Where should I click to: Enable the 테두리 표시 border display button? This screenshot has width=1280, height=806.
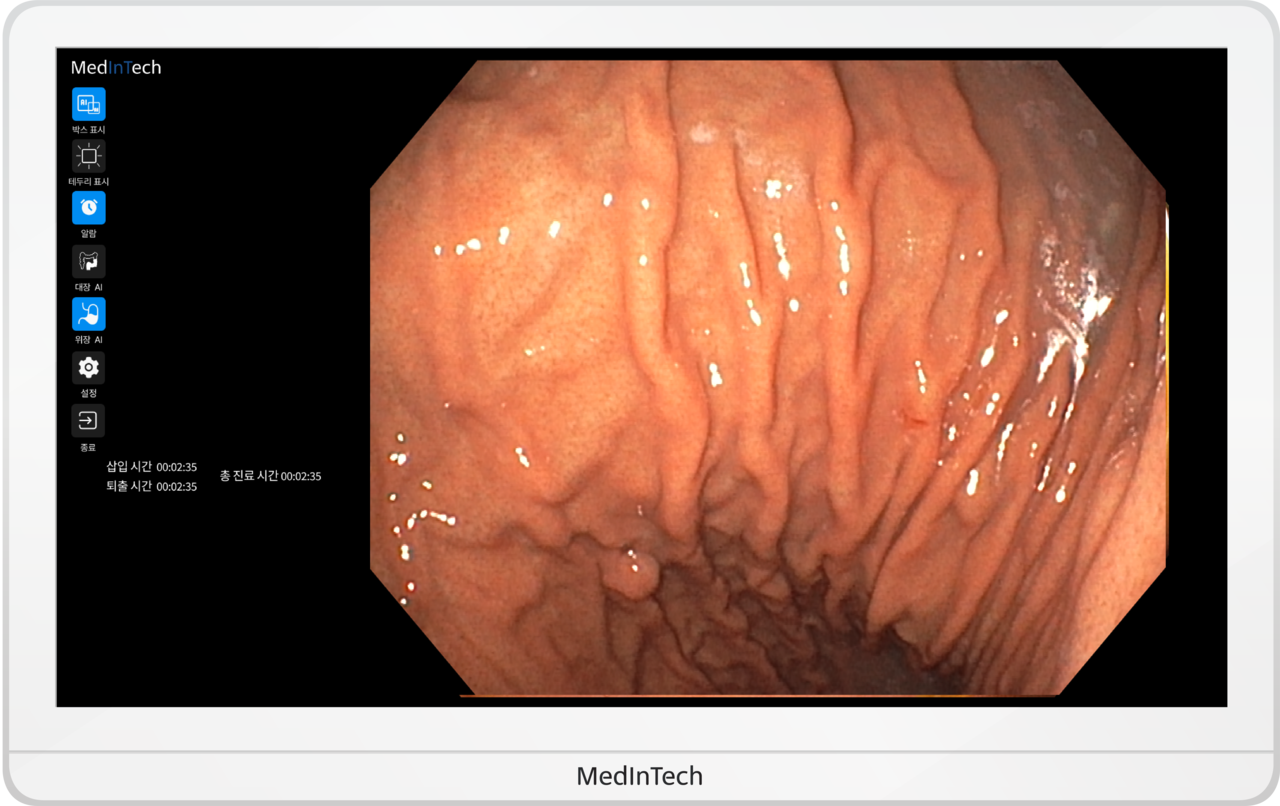point(88,156)
